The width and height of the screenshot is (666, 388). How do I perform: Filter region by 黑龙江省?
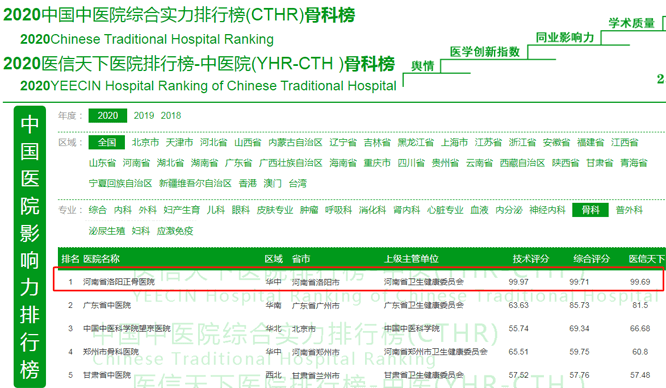coord(415,142)
